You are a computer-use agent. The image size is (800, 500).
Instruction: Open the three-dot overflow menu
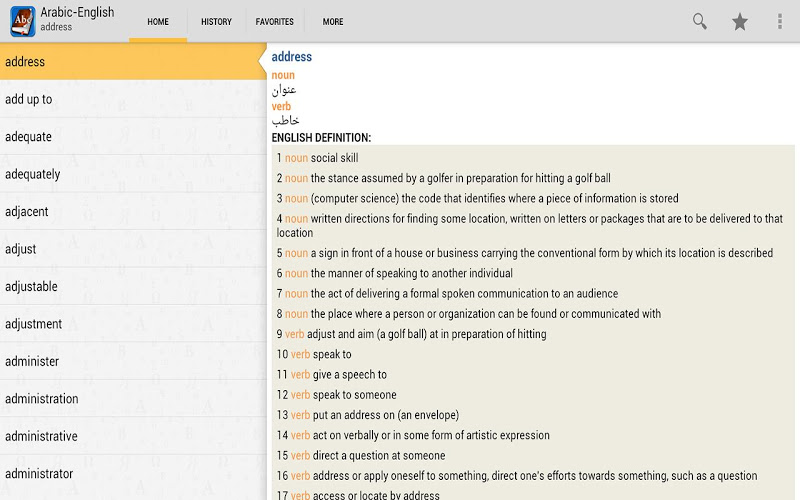[x=780, y=21]
